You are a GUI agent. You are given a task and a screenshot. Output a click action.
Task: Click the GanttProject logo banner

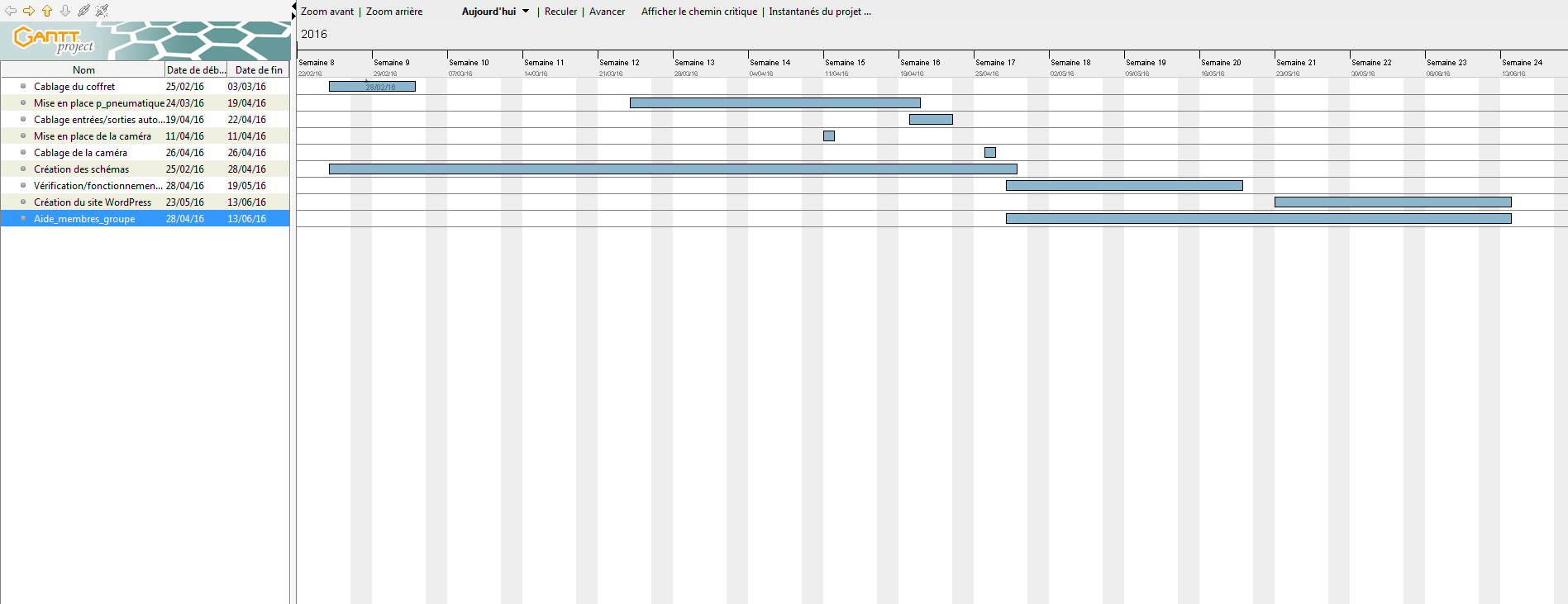[x=145, y=40]
